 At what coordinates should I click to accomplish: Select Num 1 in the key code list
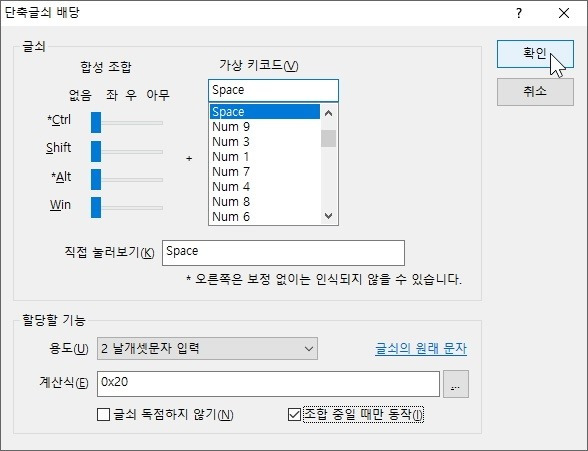265,157
